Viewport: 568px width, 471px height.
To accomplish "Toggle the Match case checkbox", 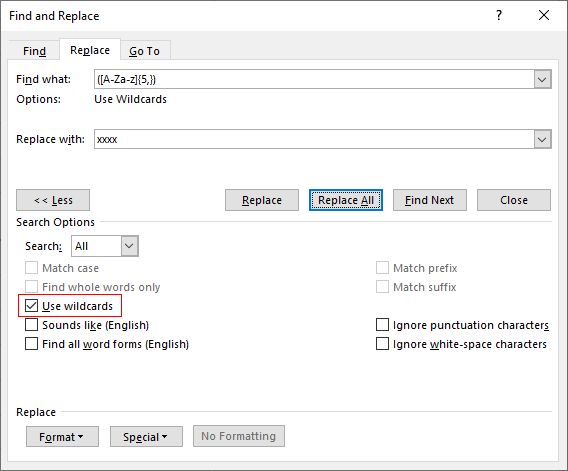I will [32, 268].
